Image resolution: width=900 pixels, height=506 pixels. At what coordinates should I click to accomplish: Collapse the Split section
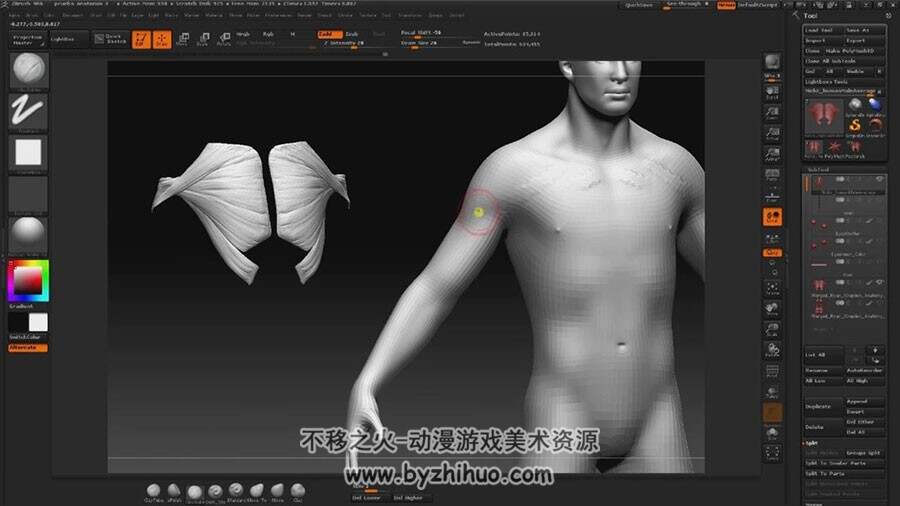pos(812,443)
